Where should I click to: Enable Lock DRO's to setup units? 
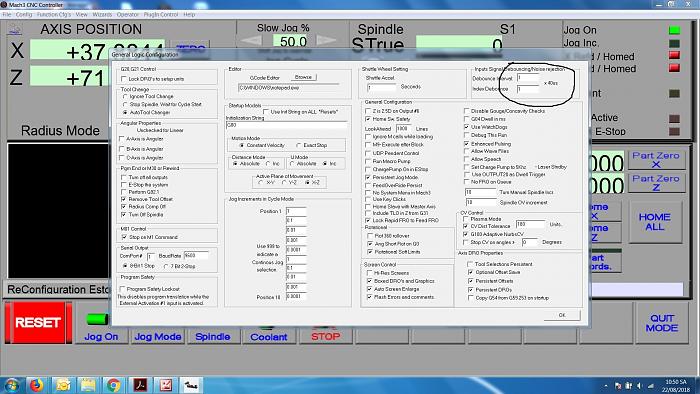pyautogui.click(x=124, y=79)
